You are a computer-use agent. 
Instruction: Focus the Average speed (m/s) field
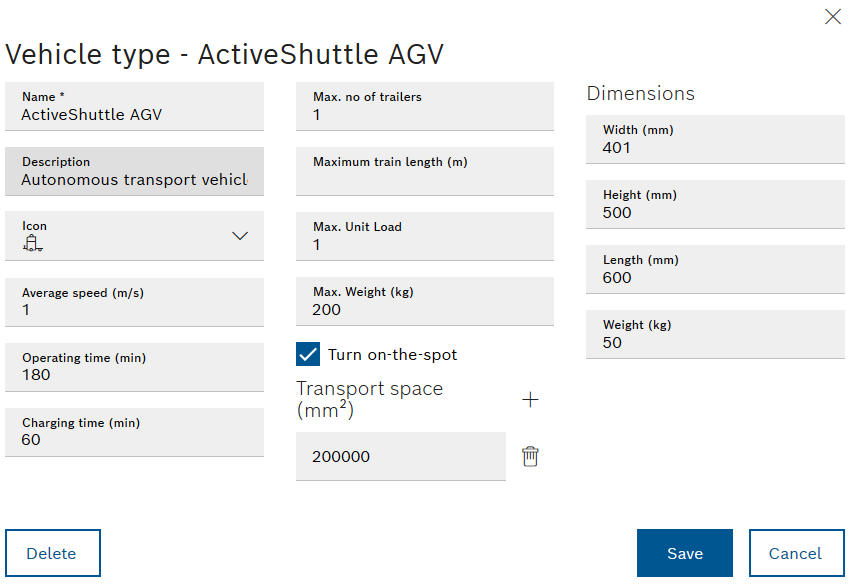coord(134,310)
